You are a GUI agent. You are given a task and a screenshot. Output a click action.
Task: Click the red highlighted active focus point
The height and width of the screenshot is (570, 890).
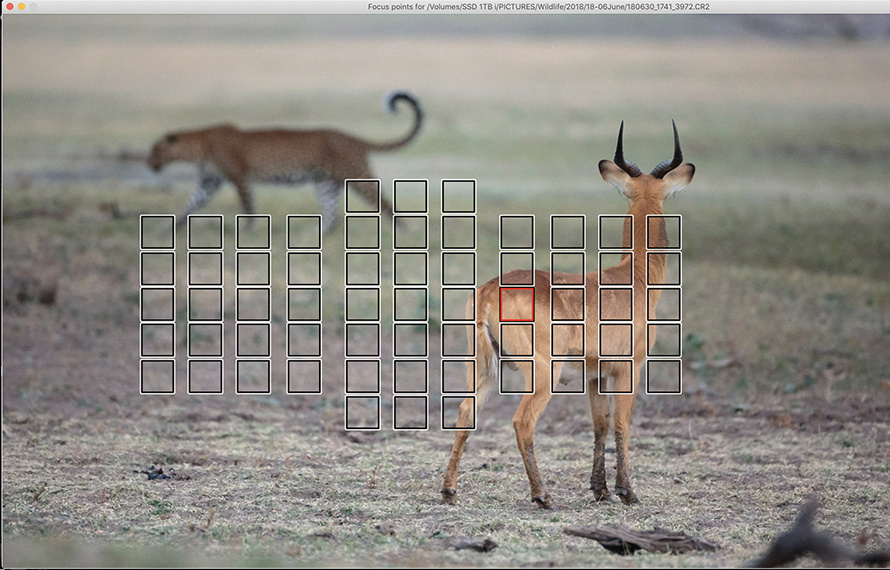[x=517, y=304]
